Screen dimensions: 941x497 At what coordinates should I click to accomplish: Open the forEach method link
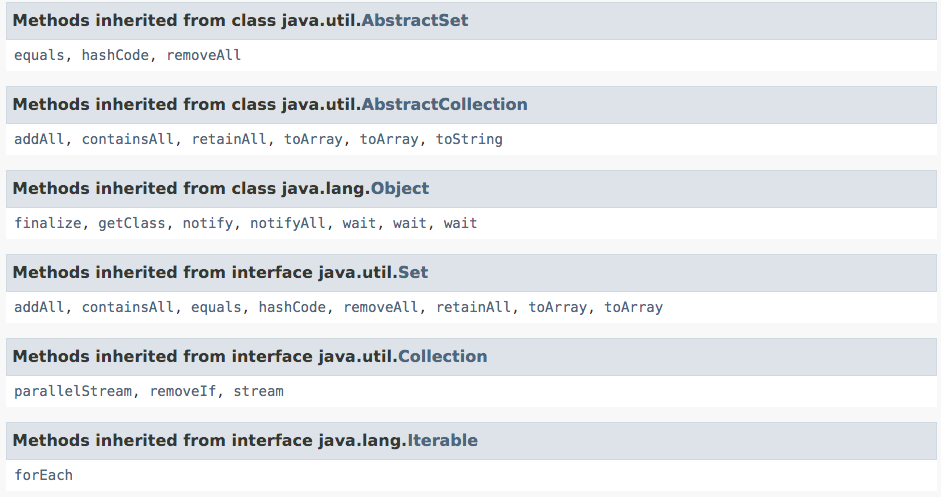pyautogui.click(x=43, y=475)
